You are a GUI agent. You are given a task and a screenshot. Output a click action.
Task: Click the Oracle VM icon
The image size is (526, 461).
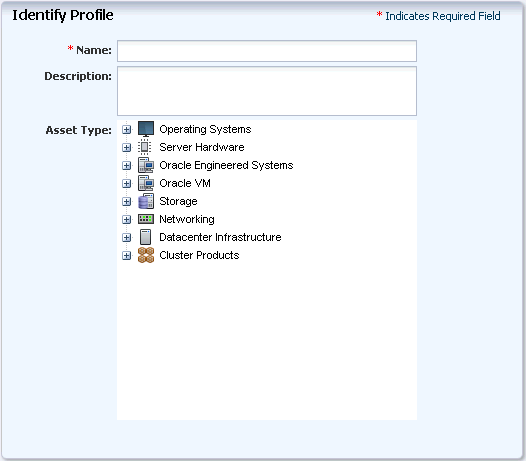coord(146,183)
